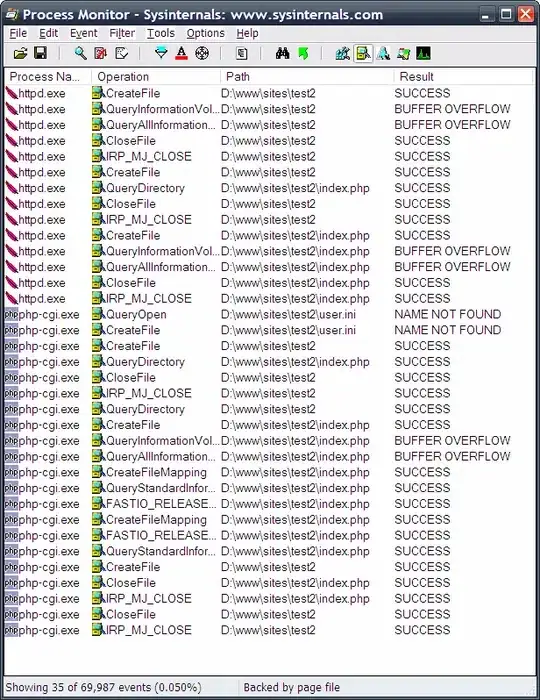Open the Options menu
The image size is (540, 700).
(205, 33)
